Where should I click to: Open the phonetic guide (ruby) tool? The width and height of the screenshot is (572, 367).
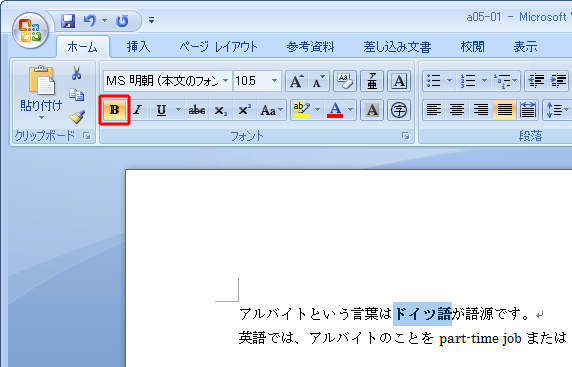pyautogui.click(x=372, y=81)
